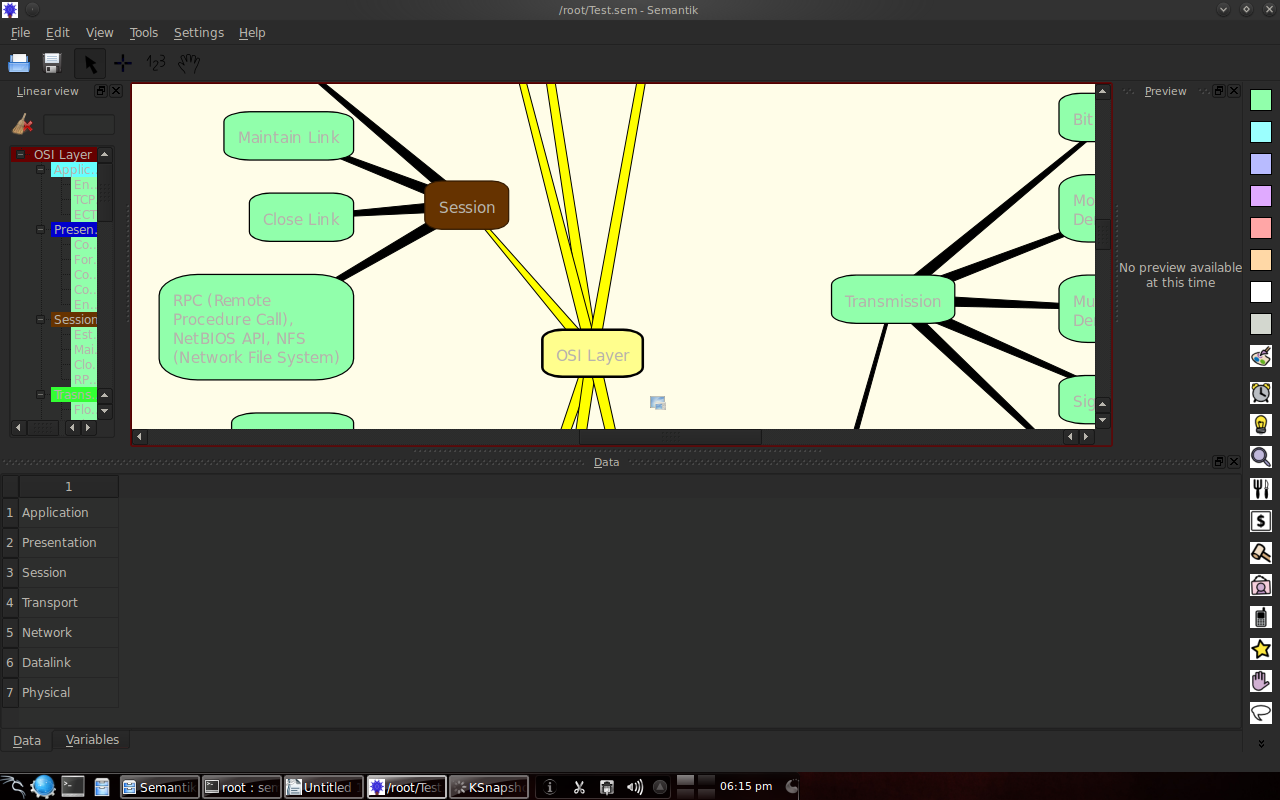The image size is (1280, 800).
Task: Click the Maintain Link node
Action: [289, 136]
